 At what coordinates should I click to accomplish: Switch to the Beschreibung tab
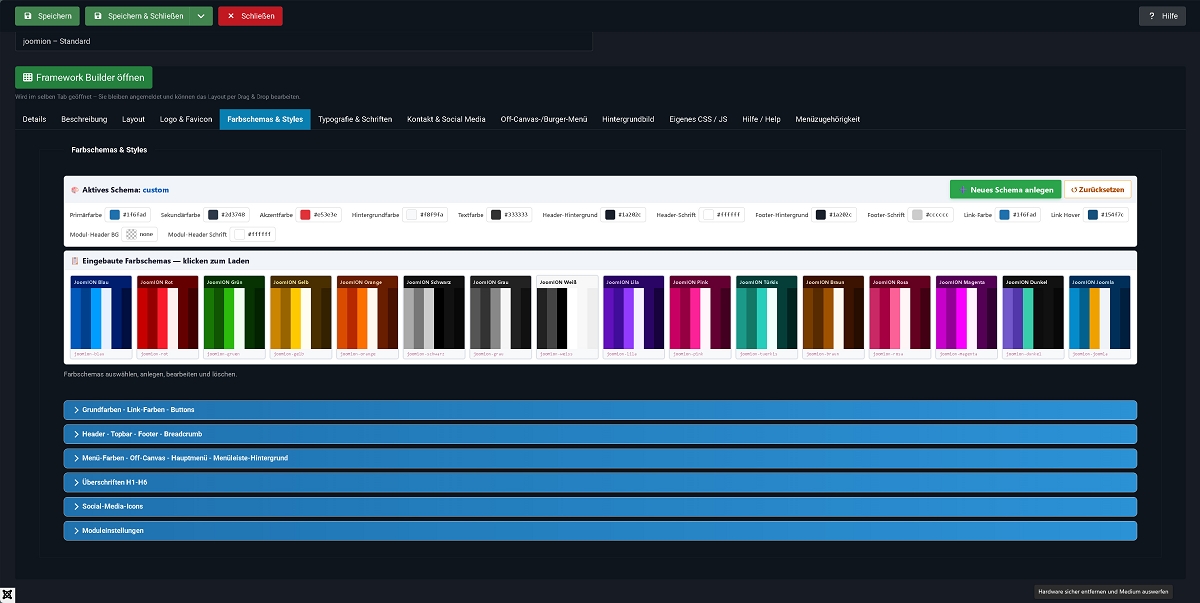84,119
